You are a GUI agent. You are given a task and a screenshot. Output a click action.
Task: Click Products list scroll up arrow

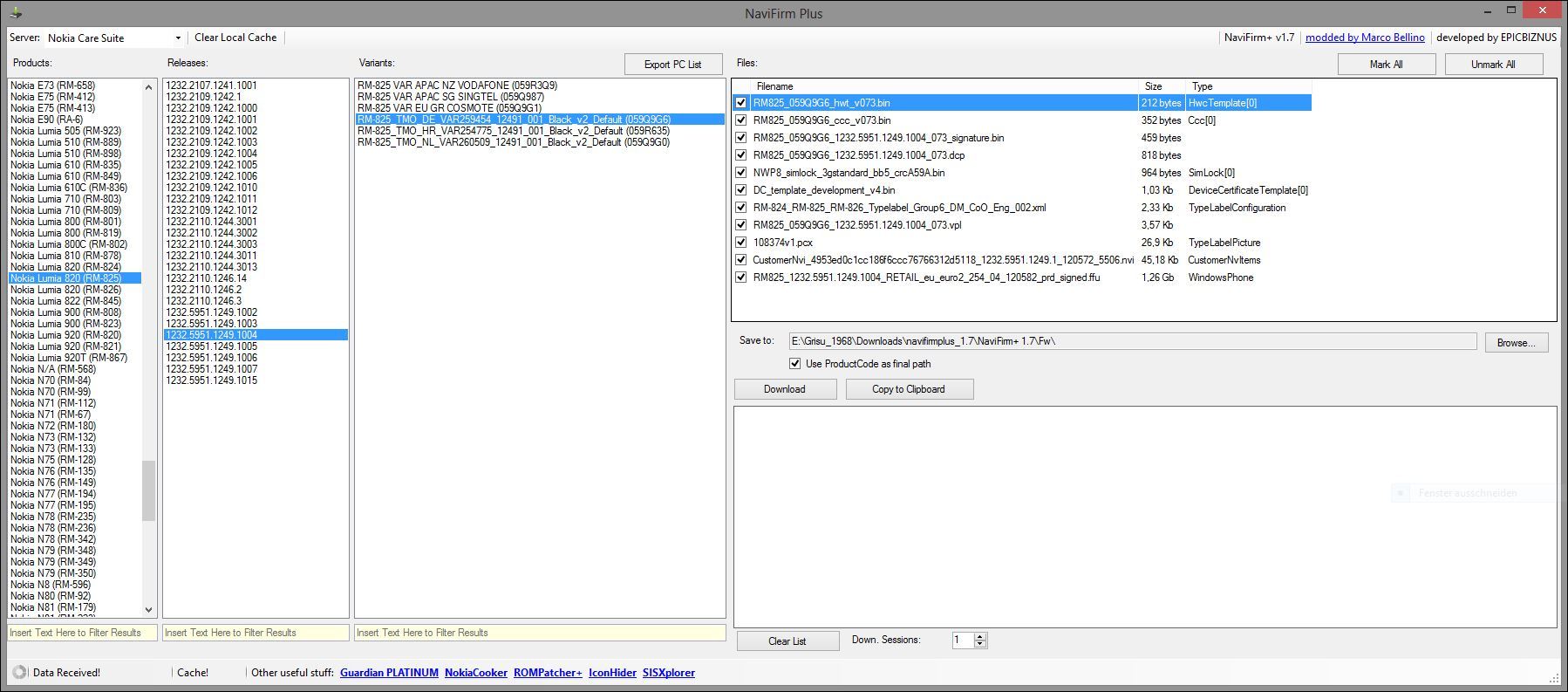click(x=148, y=86)
